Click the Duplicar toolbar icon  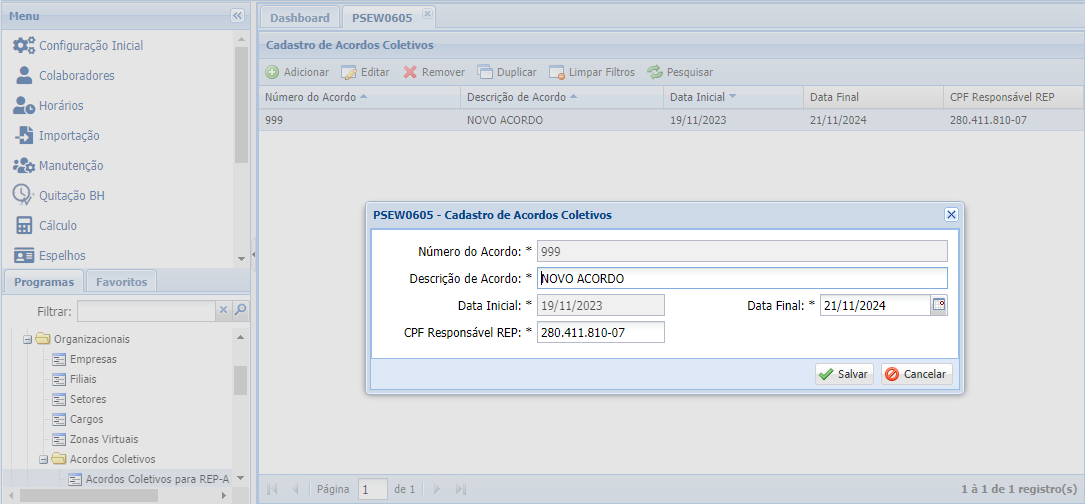[485, 72]
